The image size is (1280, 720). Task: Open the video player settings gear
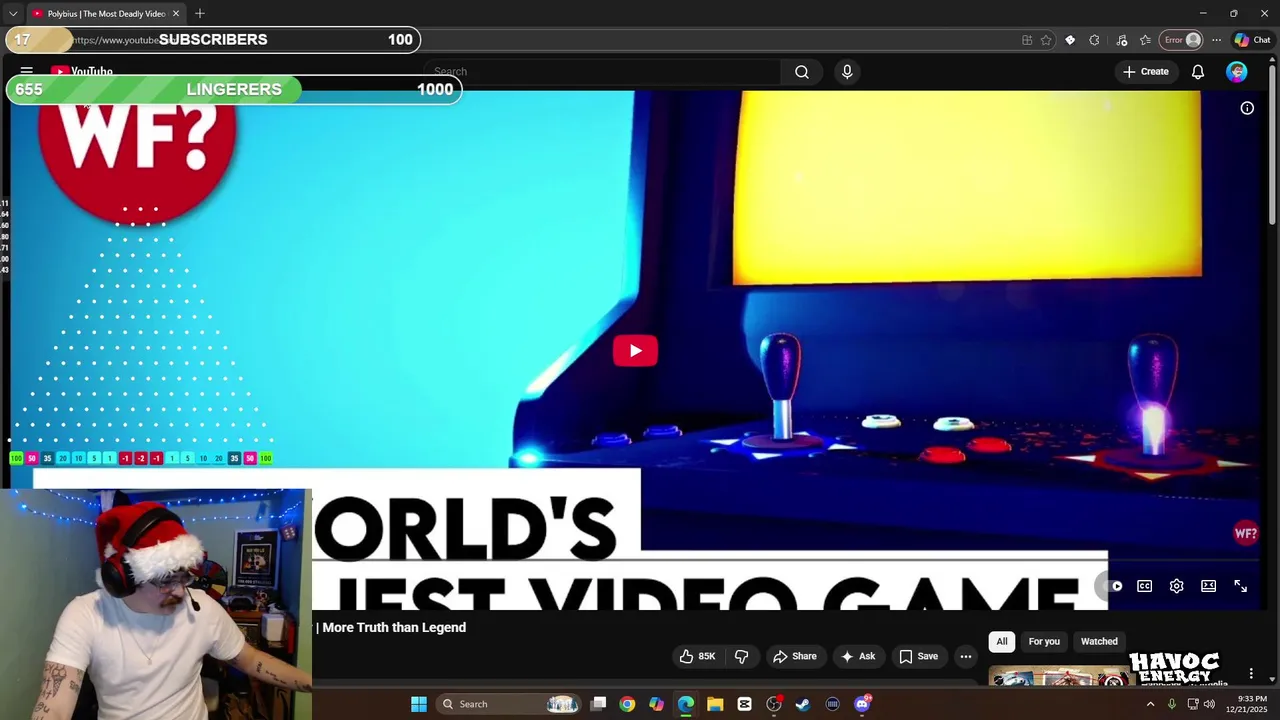(x=1176, y=586)
